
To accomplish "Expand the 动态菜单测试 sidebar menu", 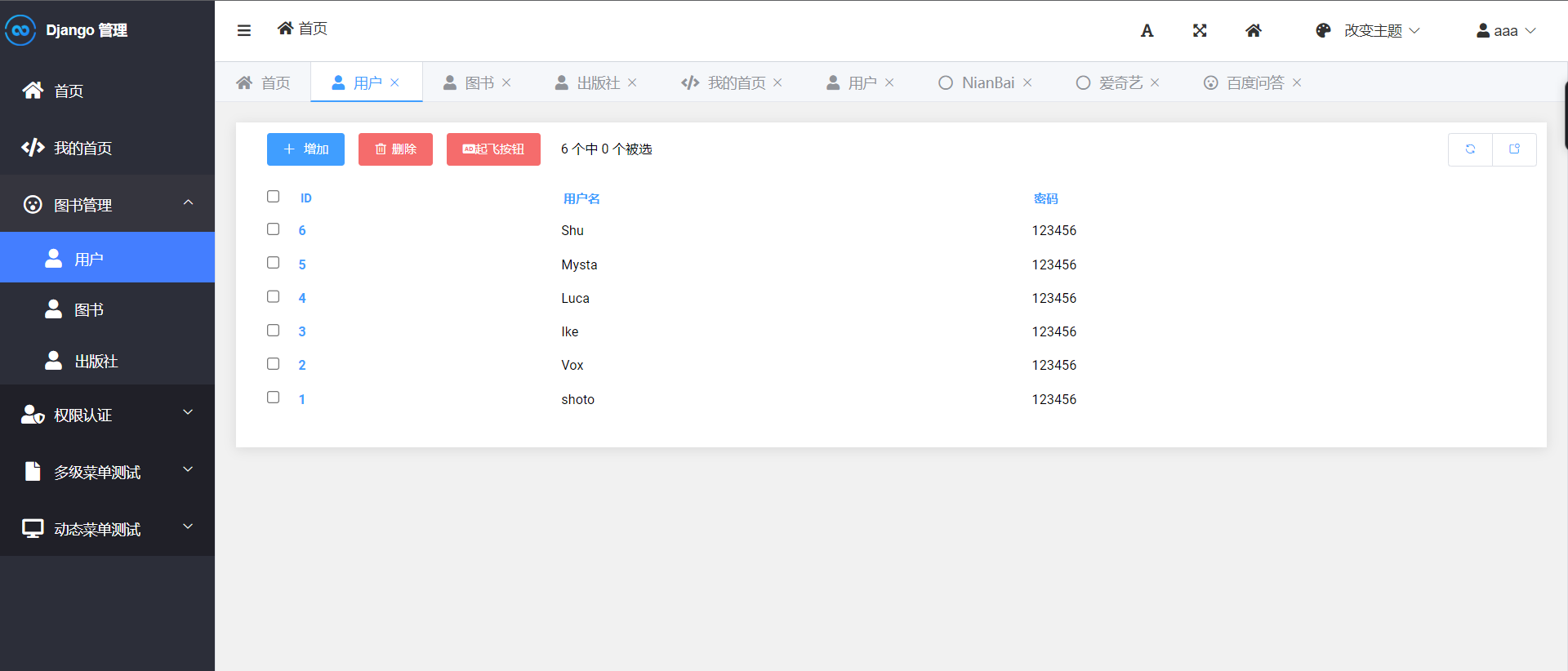I will point(107,529).
